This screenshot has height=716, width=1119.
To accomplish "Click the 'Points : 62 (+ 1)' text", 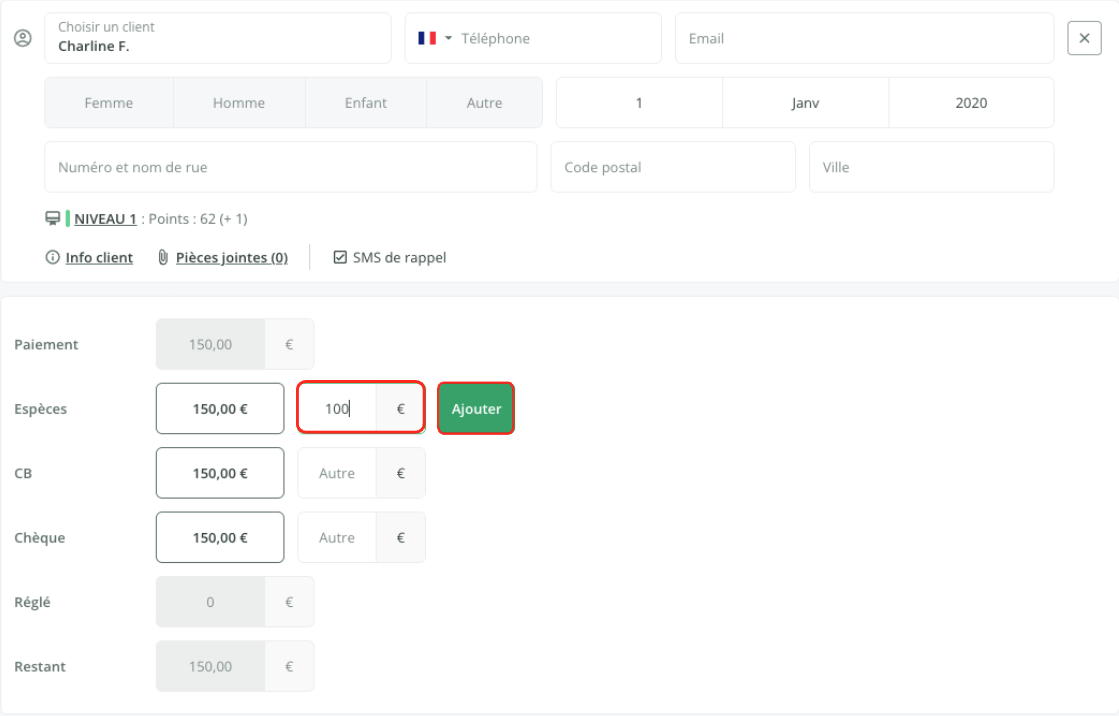I will [198, 219].
